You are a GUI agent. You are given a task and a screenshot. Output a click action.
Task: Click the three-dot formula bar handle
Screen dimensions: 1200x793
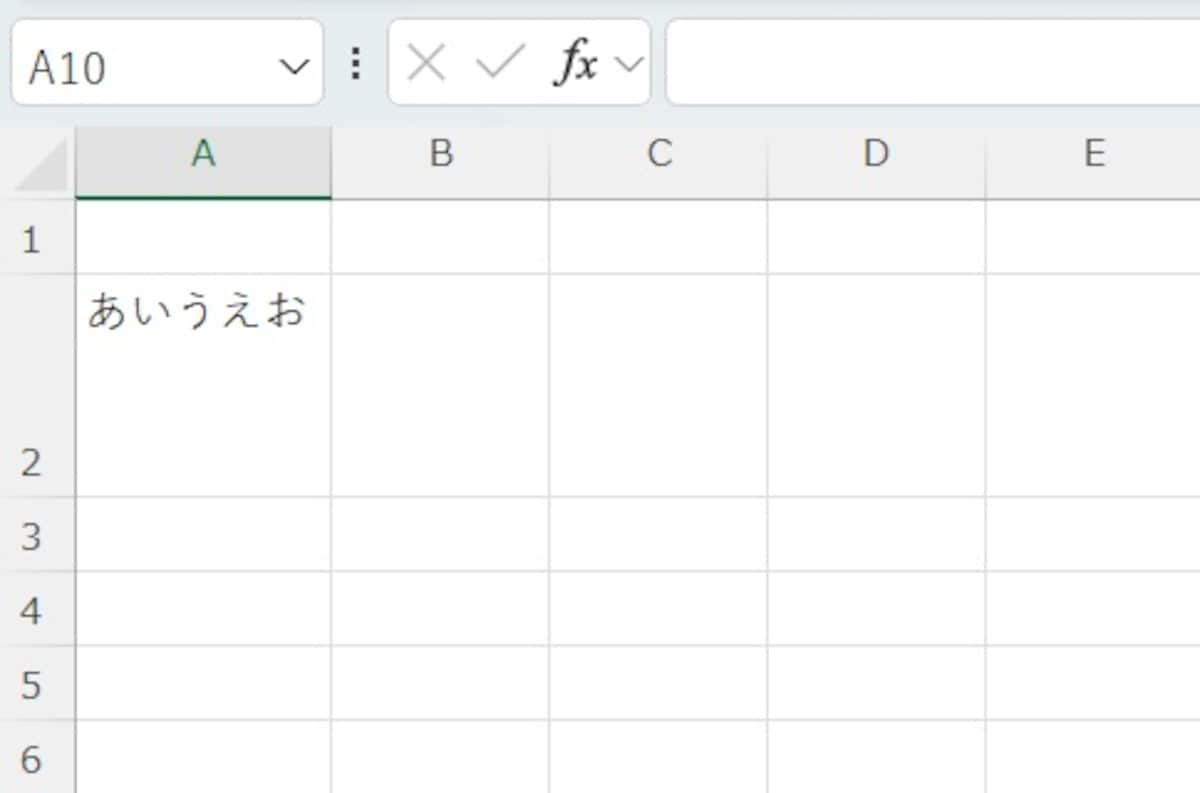click(x=355, y=65)
